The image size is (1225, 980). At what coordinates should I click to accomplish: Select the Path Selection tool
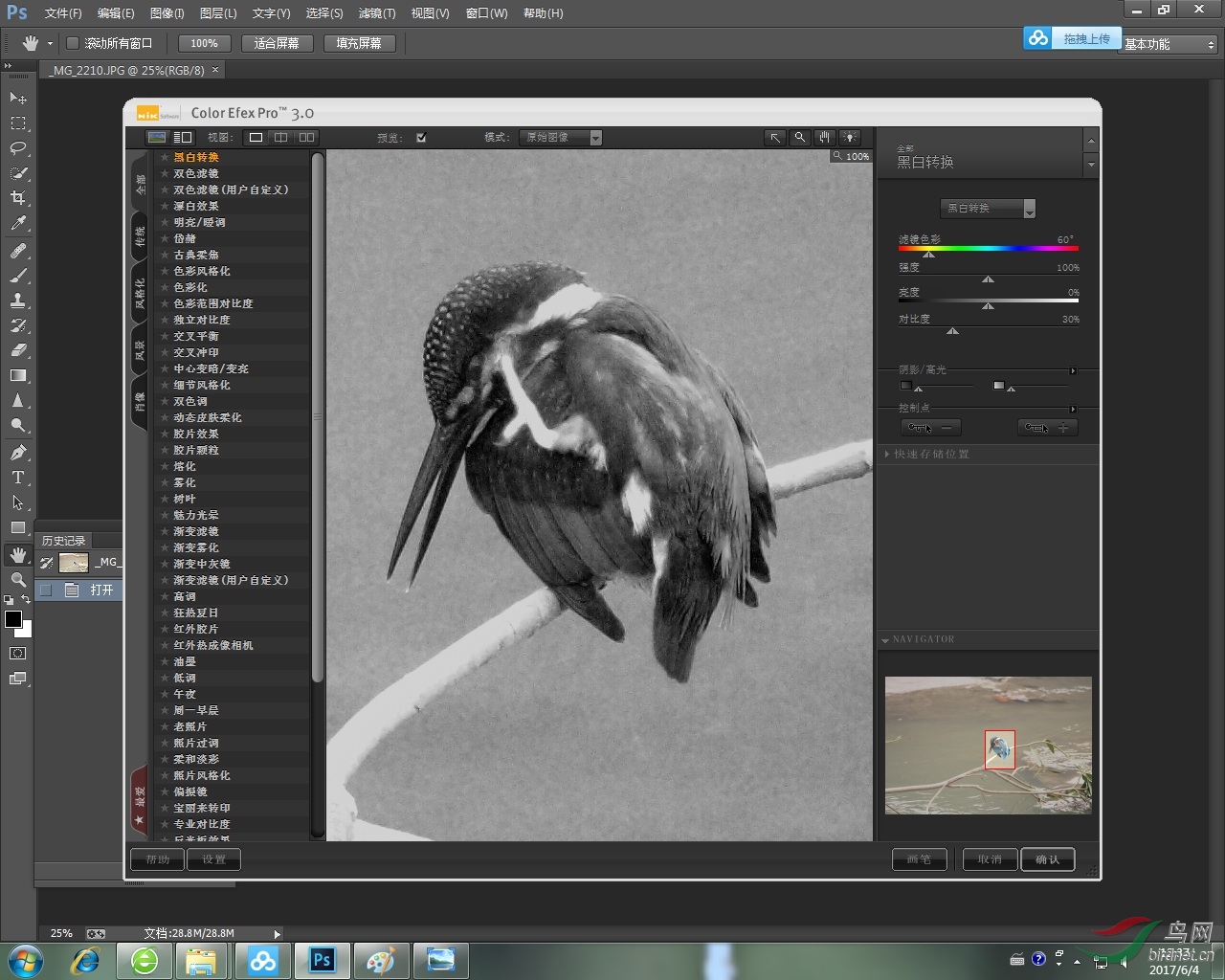[x=18, y=502]
